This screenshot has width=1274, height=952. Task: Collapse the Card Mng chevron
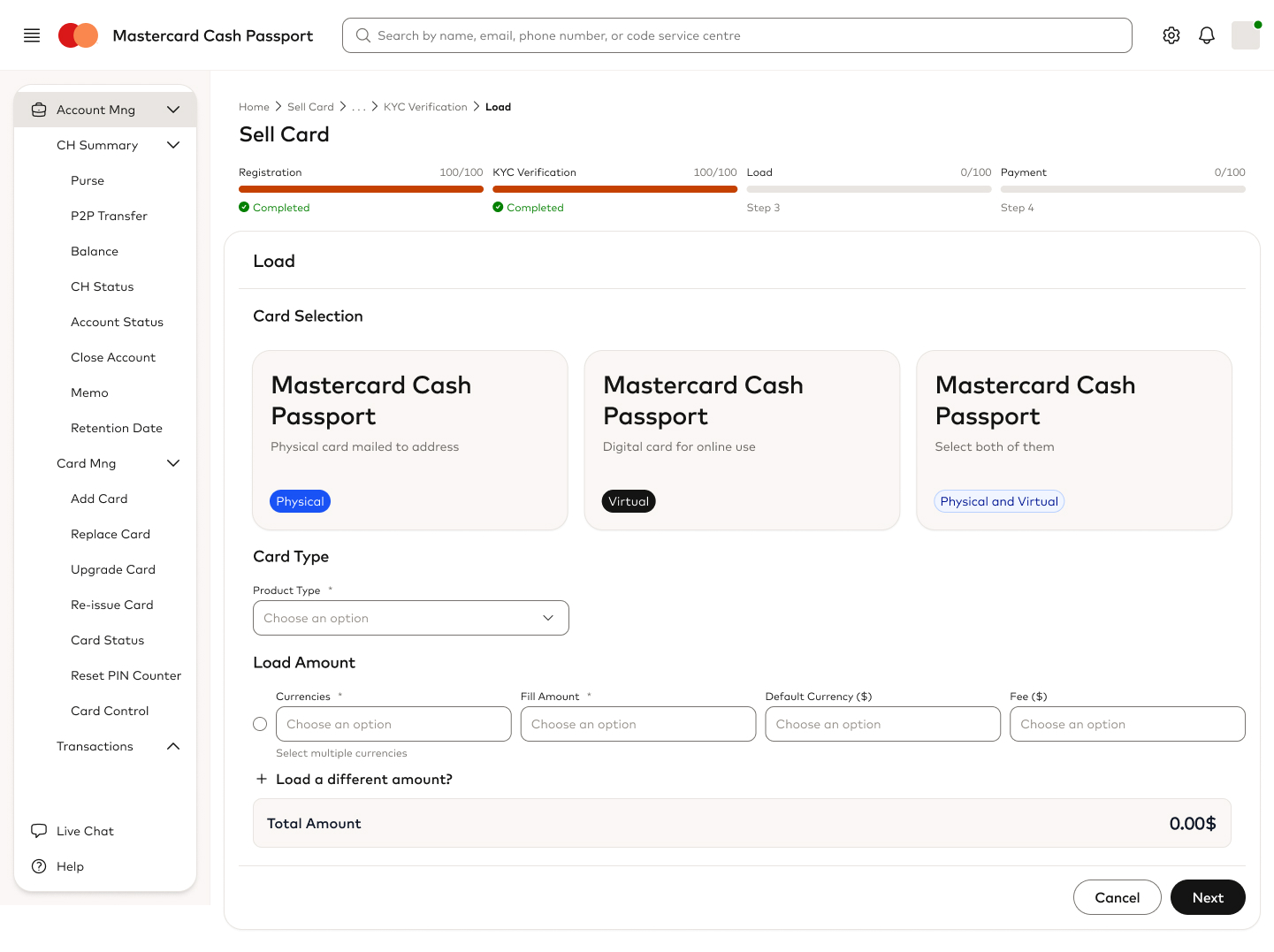[x=173, y=463]
